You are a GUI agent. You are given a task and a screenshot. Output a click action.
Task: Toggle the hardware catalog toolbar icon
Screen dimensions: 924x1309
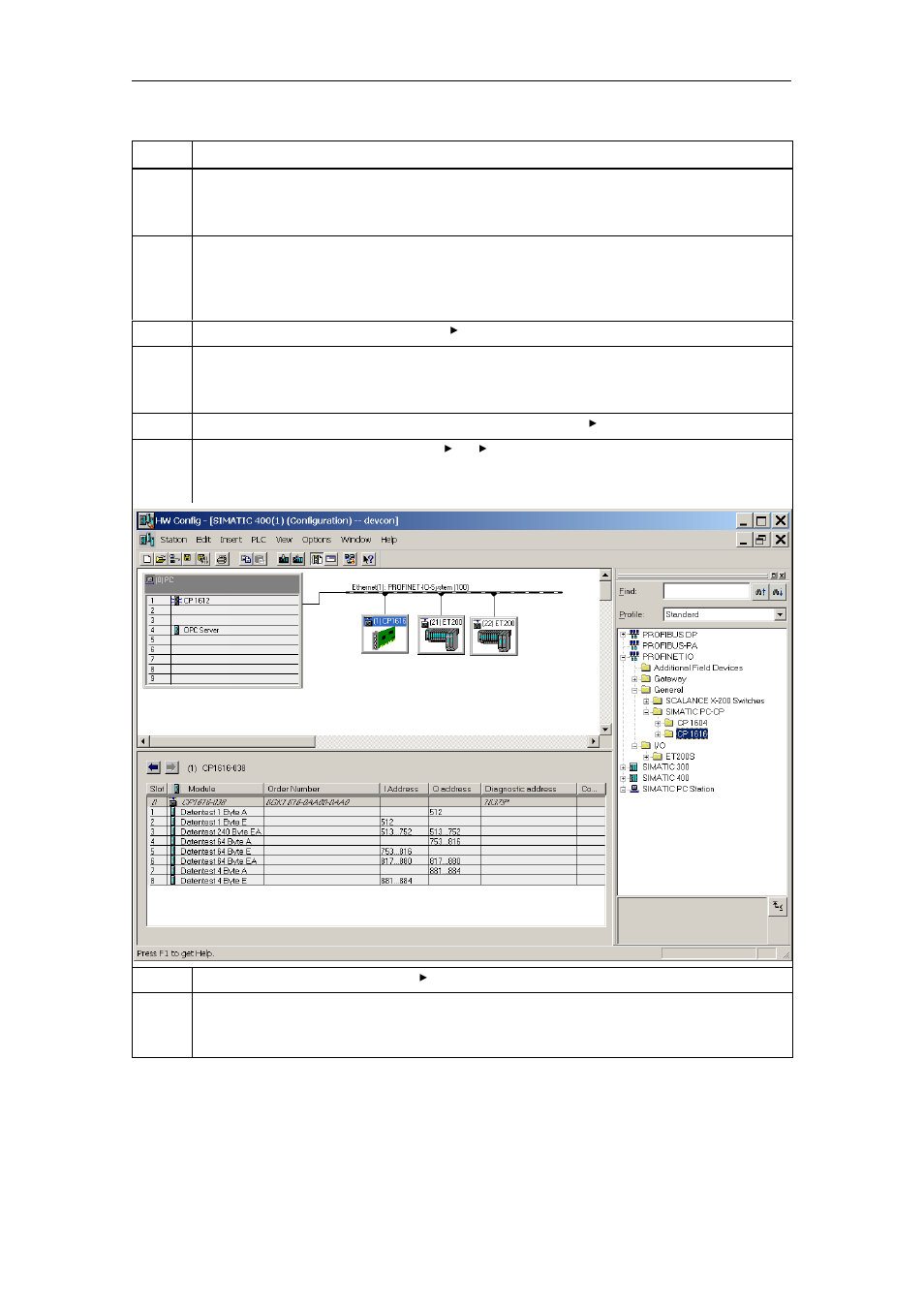[x=317, y=559]
